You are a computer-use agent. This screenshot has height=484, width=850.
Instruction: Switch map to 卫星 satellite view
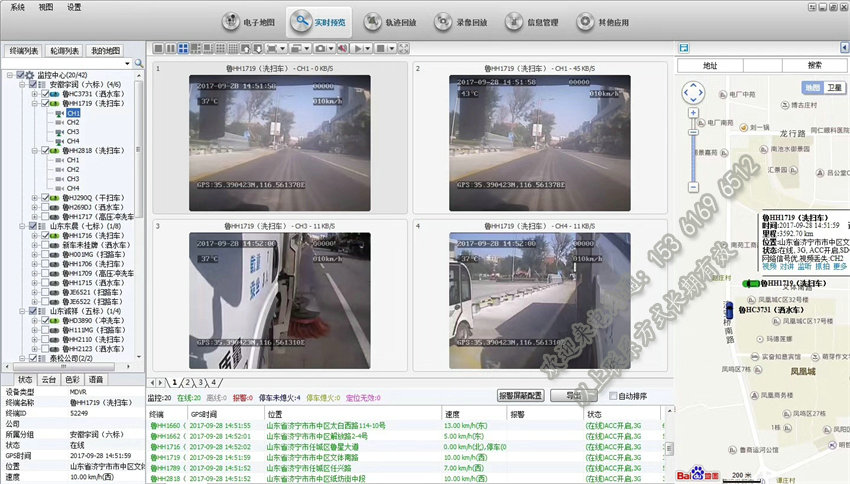[x=834, y=87]
